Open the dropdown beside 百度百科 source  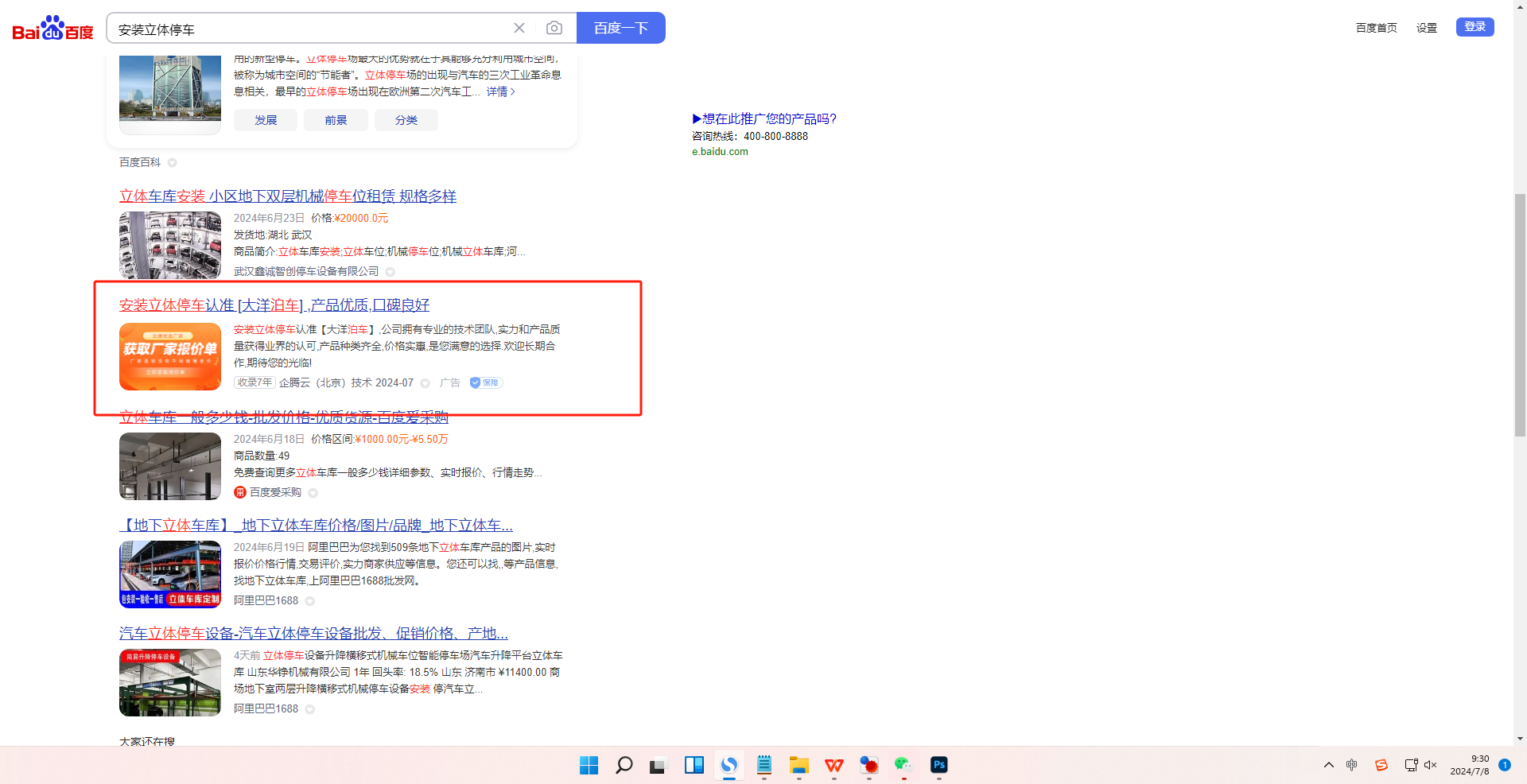[x=172, y=163]
